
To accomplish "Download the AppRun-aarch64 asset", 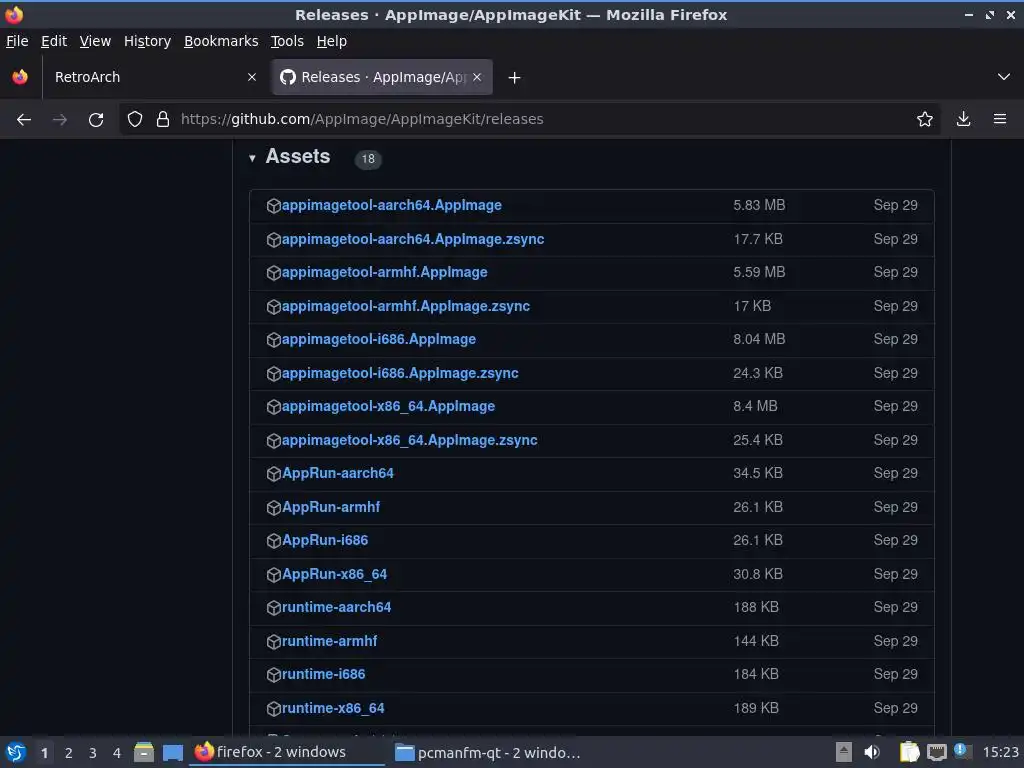I will pyautogui.click(x=338, y=473).
